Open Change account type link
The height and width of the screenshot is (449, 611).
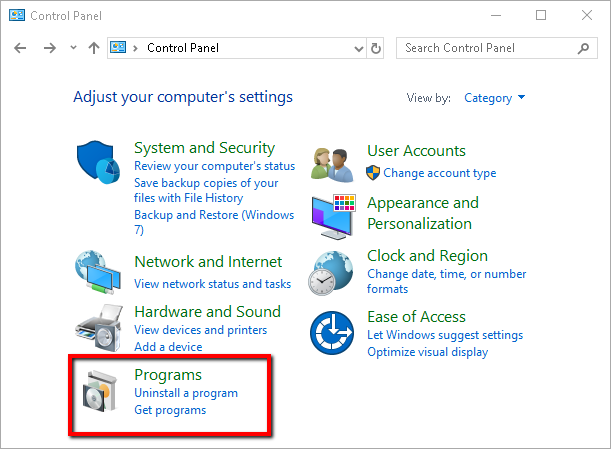(x=432, y=173)
